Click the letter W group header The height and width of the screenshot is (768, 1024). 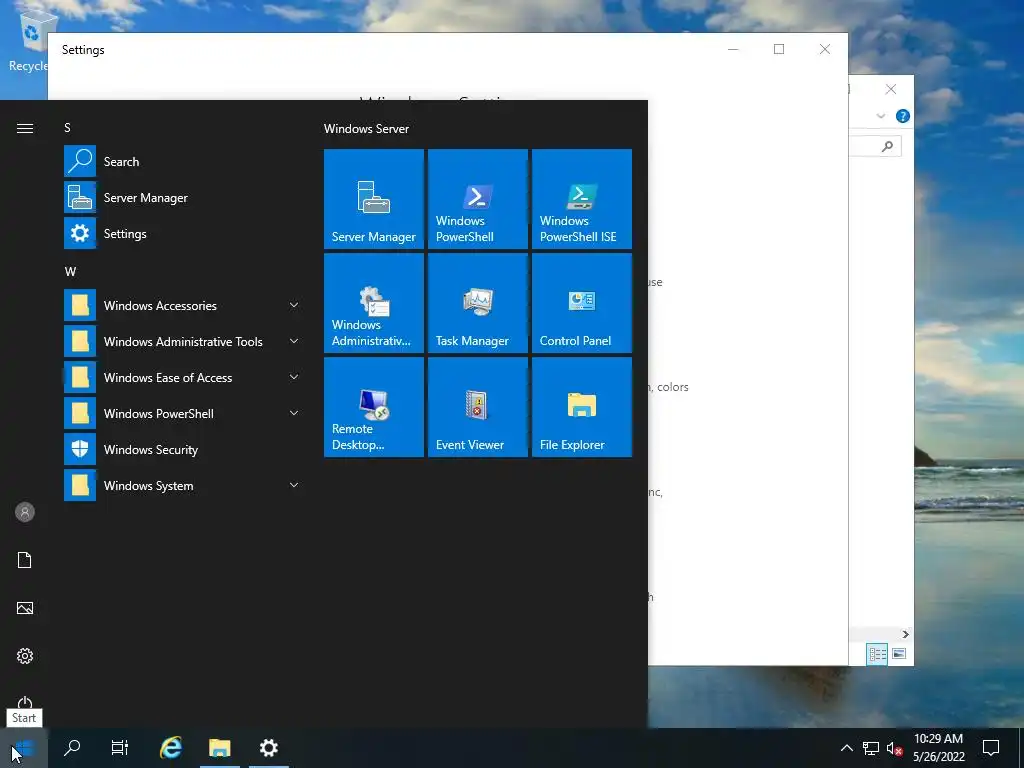pos(70,272)
